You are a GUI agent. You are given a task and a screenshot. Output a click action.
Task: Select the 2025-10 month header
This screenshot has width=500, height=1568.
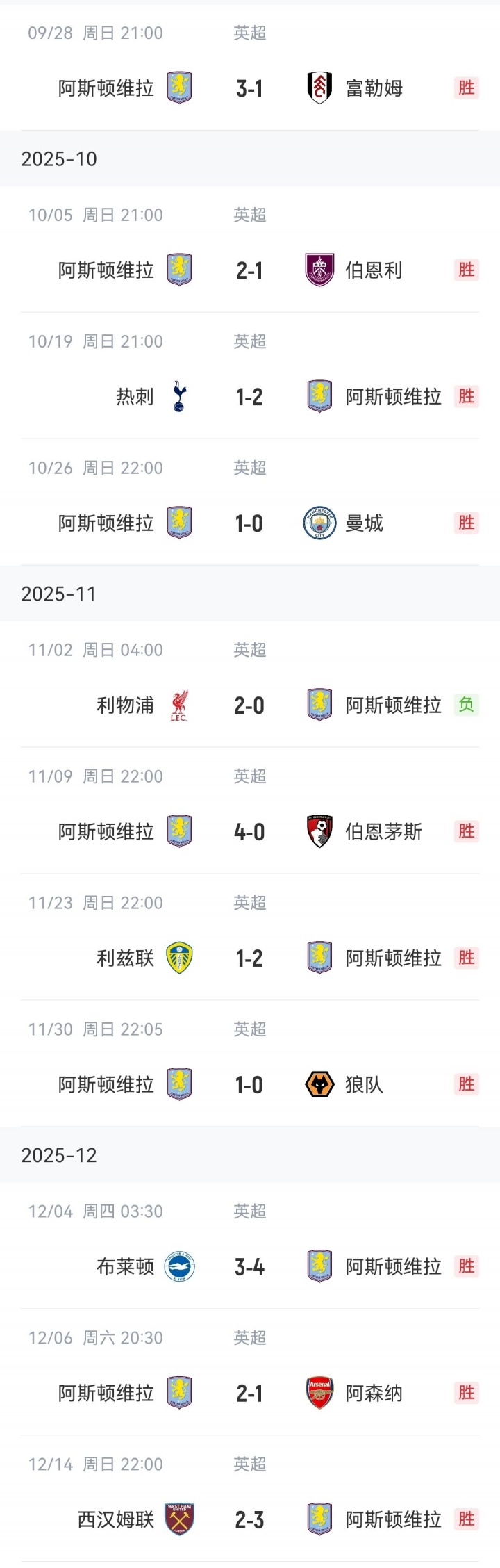[x=59, y=159]
